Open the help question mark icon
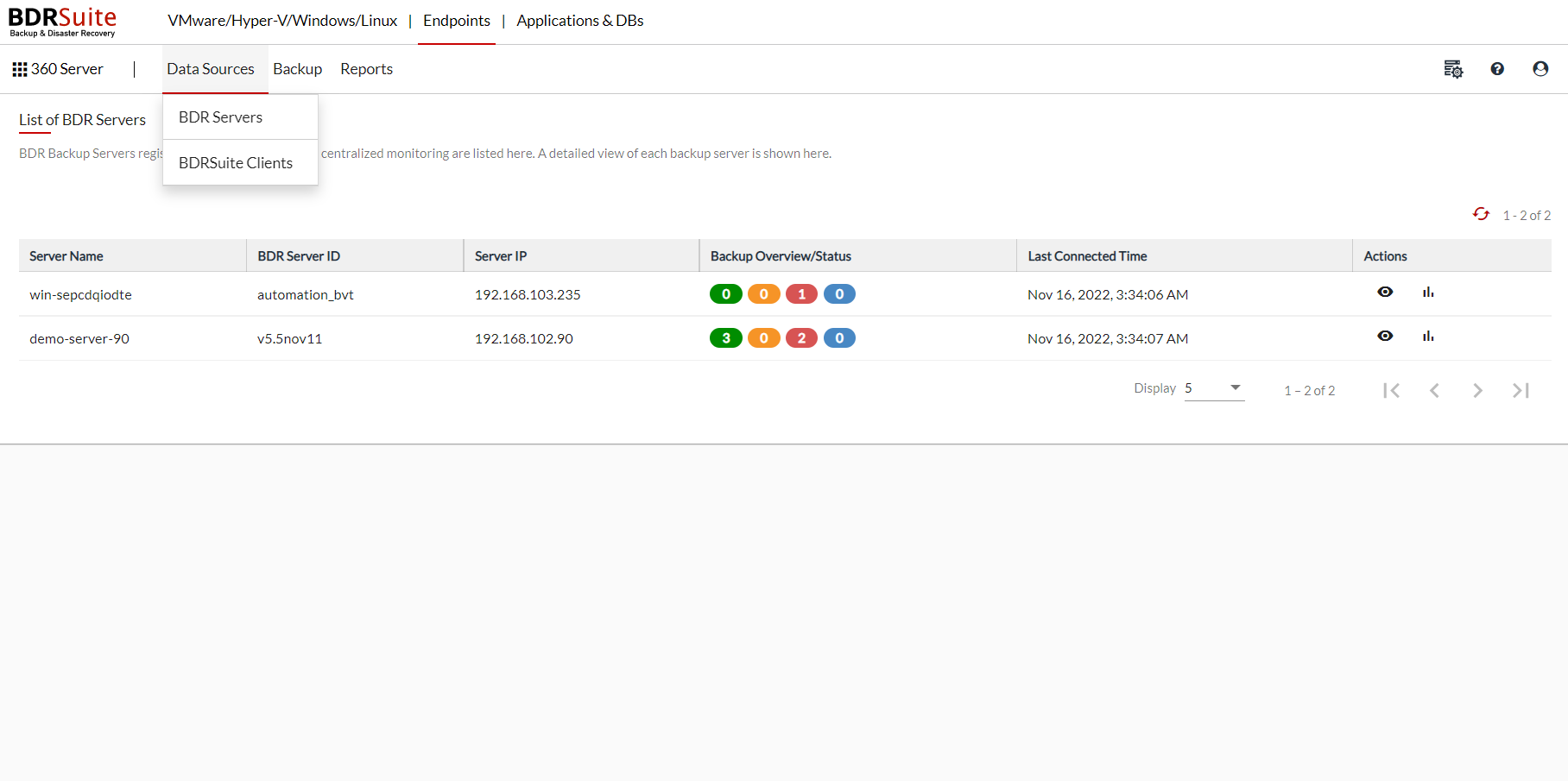Image resolution: width=1568 pixels, height=781 pixels. (1497, 69)
